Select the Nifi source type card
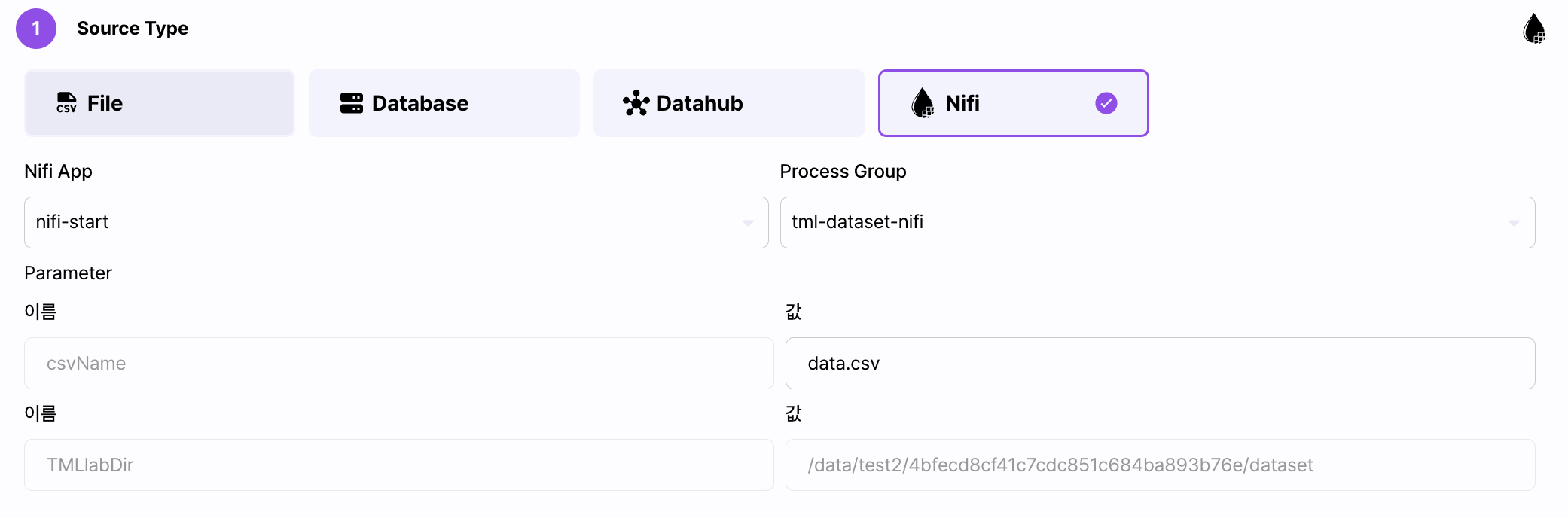 (1014, 103)
